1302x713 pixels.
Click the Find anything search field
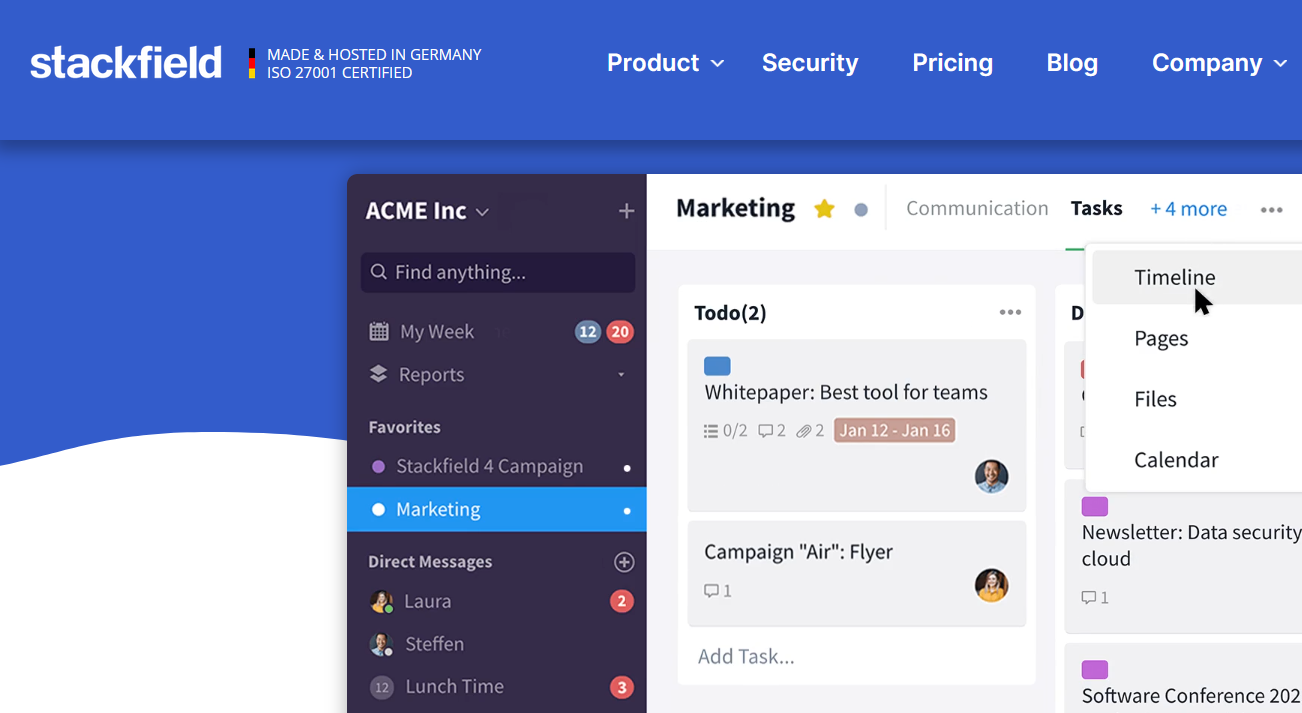(x=498, y=272)
